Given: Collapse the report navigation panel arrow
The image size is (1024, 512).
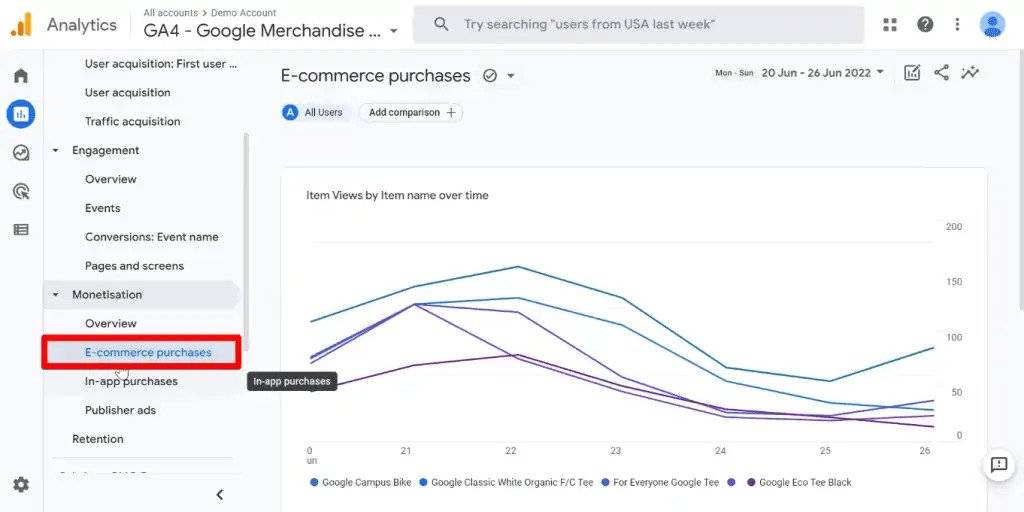Looking at the screenshot, I should pyautogui.click(x=219, y=494).
